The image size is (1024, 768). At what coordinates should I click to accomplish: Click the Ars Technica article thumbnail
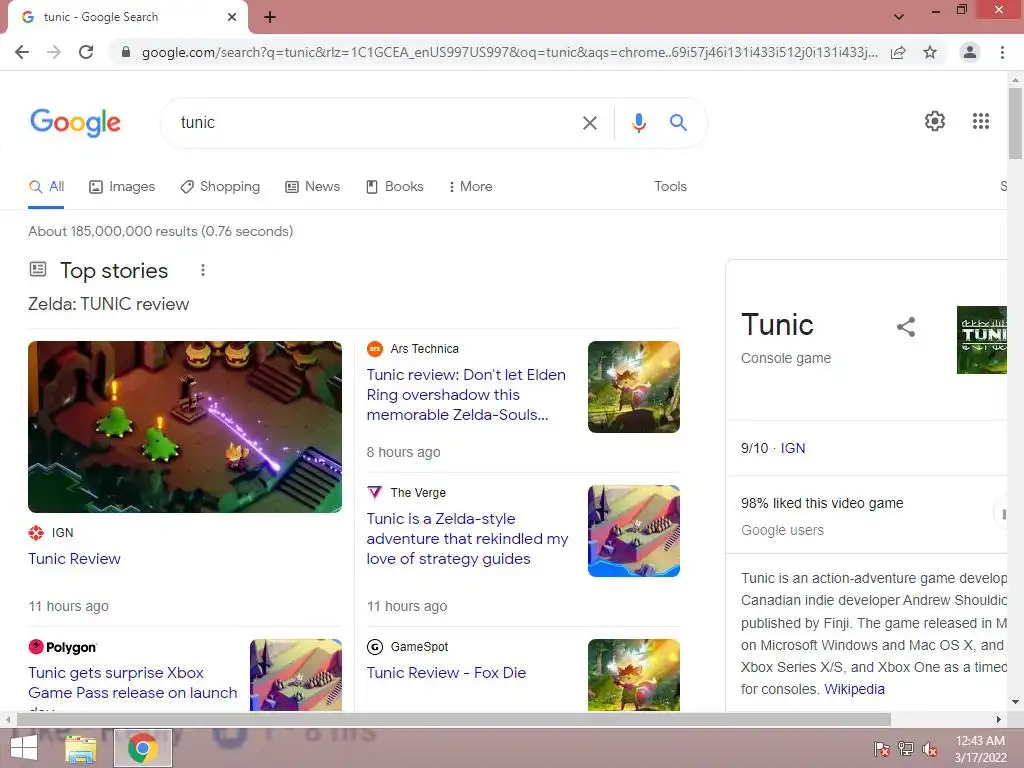(633, 387)
